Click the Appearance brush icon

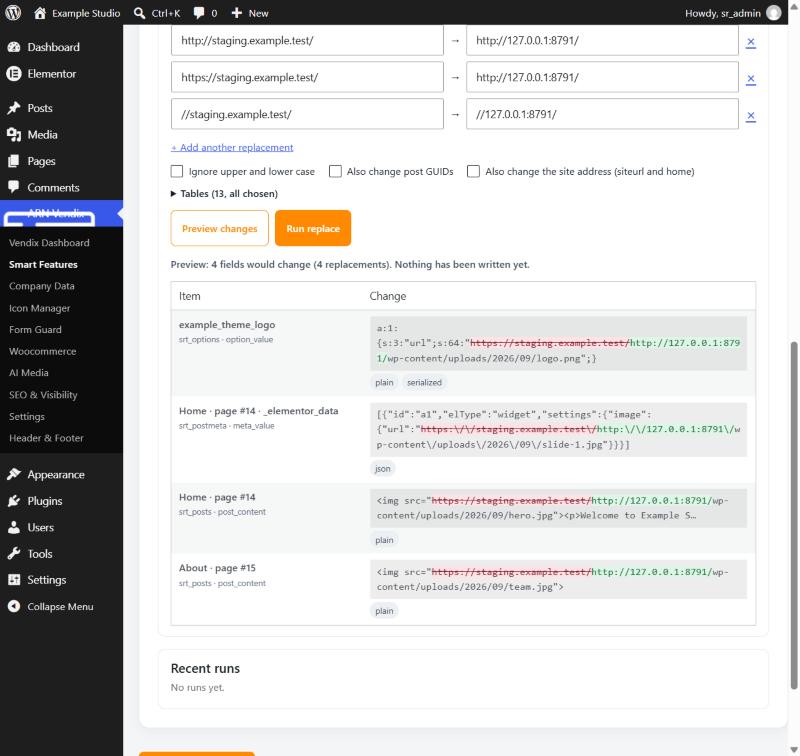pos(14,474)
